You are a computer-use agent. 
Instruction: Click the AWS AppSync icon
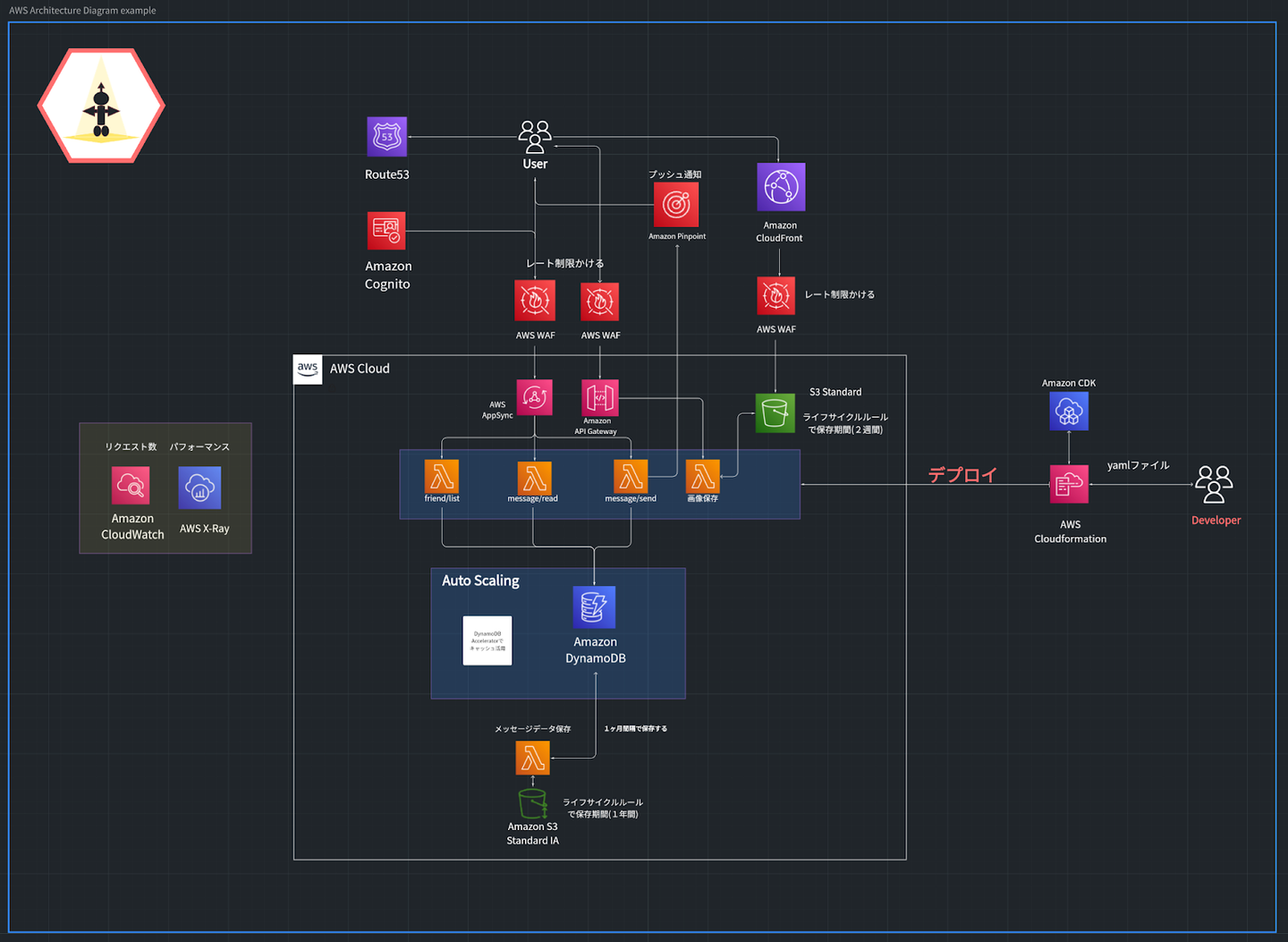click(x=535, y=397)
